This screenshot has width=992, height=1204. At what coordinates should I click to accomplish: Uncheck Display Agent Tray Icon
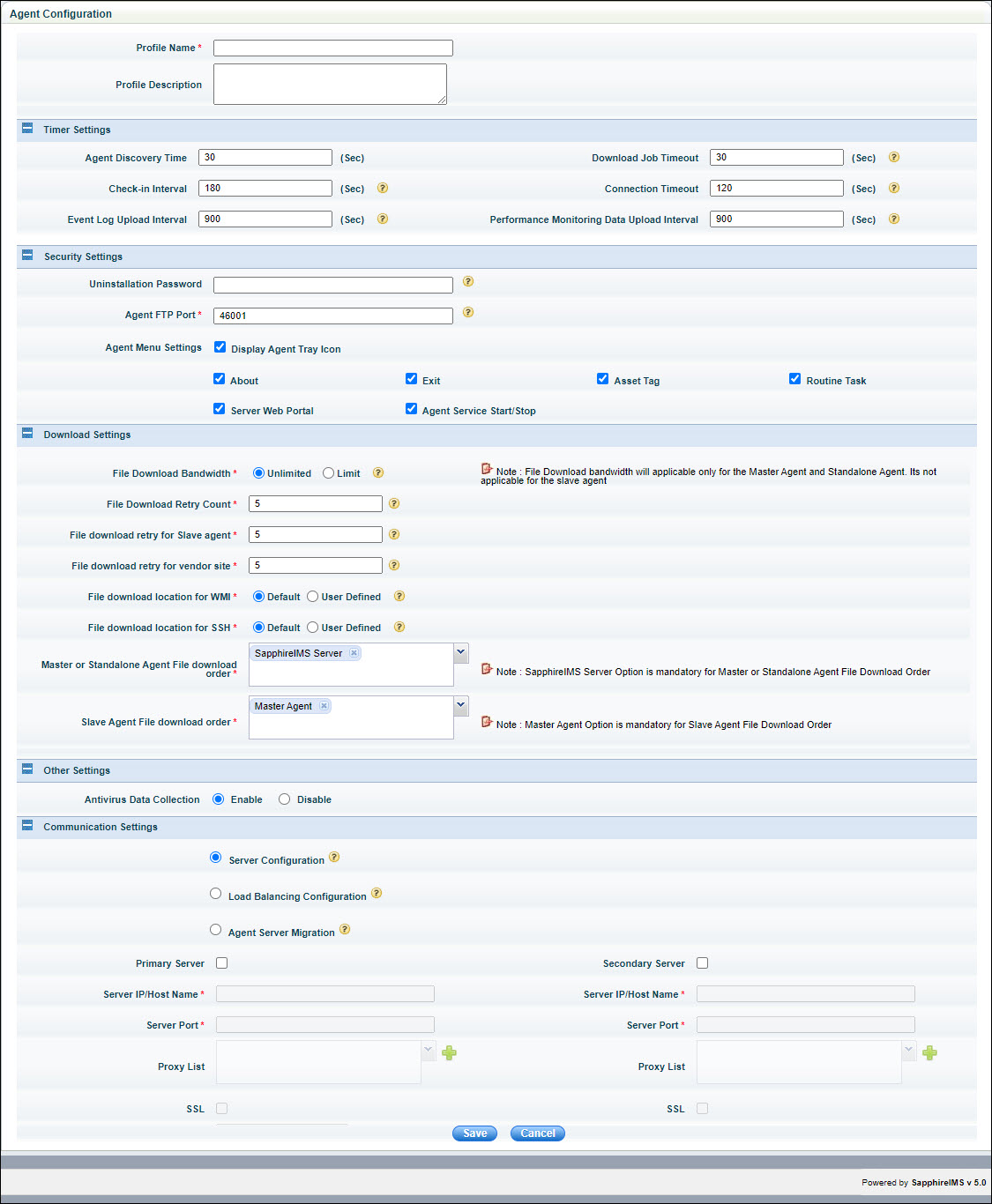220,347
